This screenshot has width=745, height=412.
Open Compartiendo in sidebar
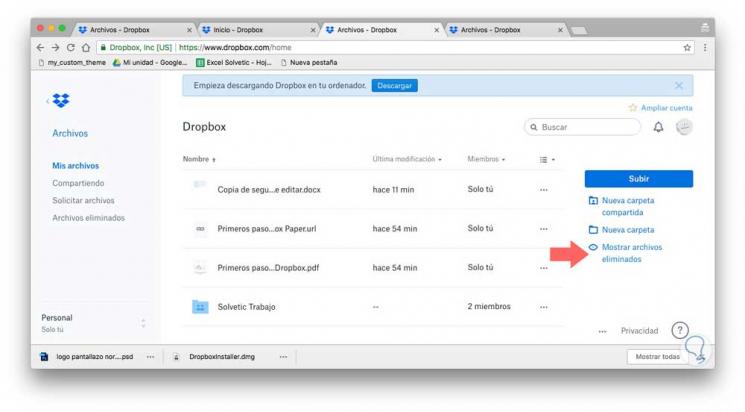pos(78,183)
